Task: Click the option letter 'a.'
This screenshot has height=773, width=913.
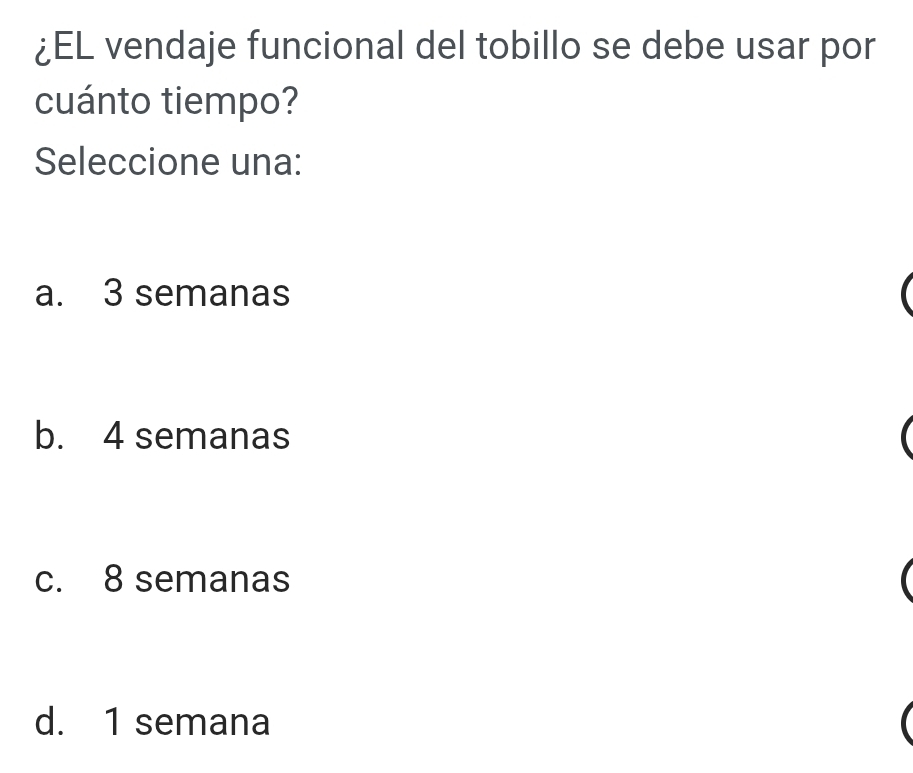Action: point(49,293)
